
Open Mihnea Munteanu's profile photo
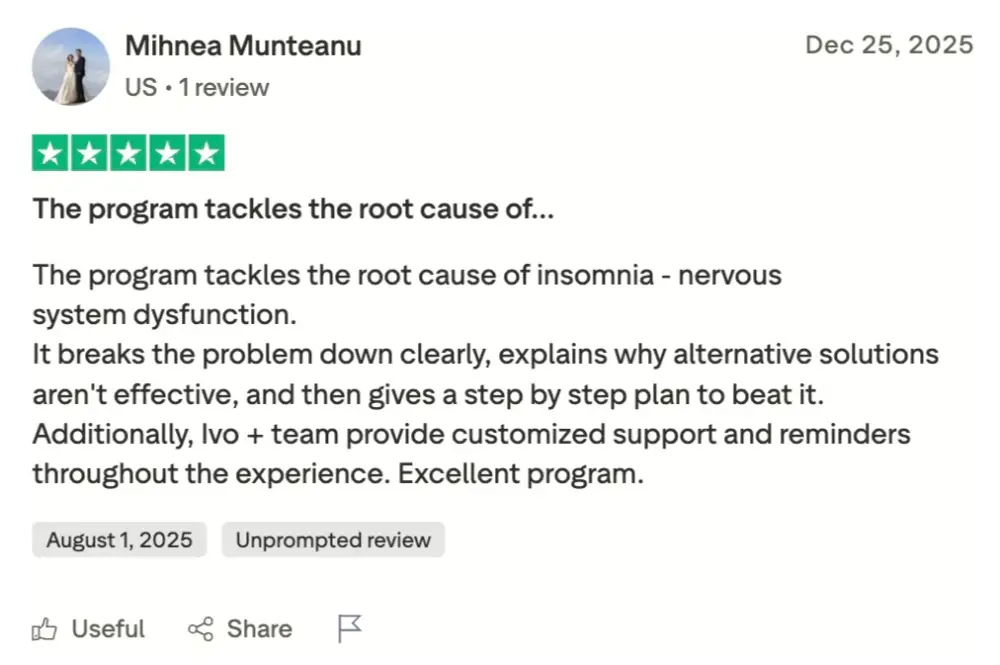[x=70, y=66]
